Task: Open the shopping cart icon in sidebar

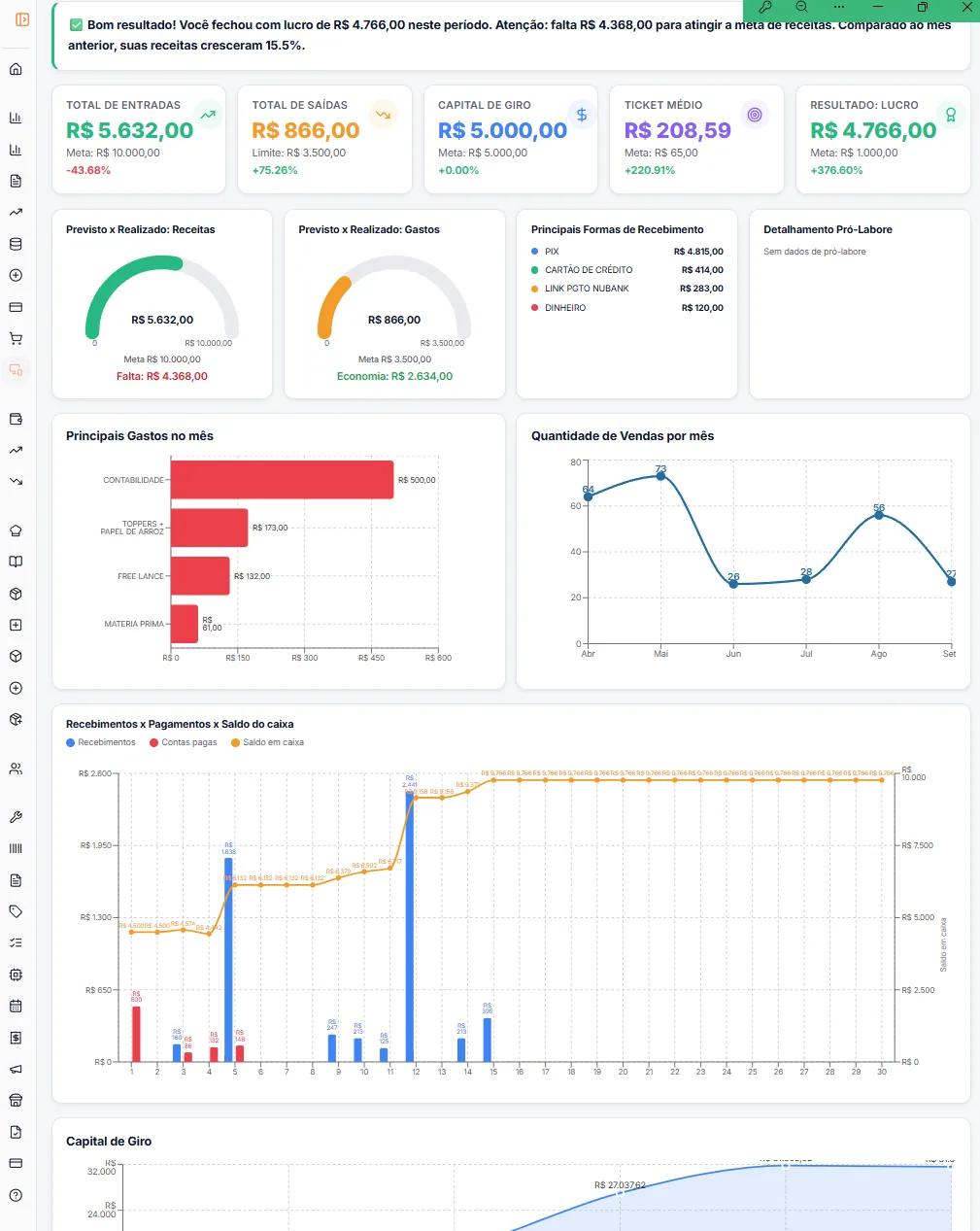Action: click(x=16, y=339)
